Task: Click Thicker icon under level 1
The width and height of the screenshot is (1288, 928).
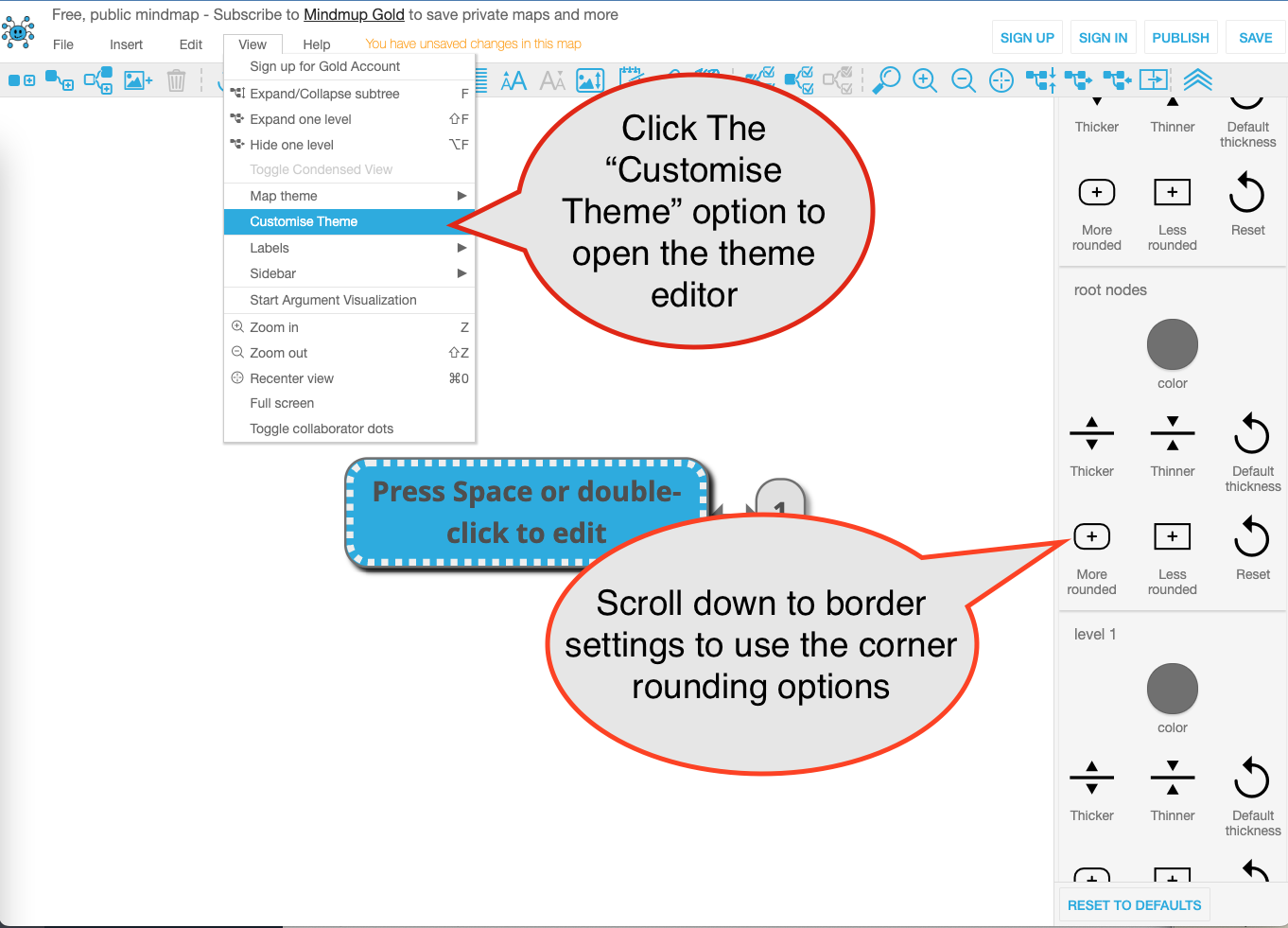Action: 1092,778
